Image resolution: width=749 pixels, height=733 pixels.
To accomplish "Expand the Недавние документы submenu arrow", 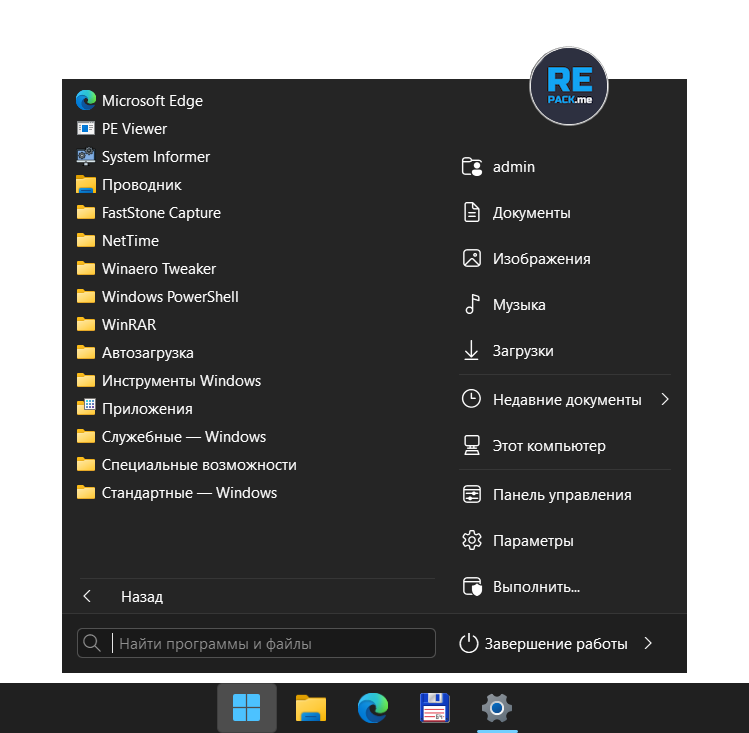I will (665, 400).
